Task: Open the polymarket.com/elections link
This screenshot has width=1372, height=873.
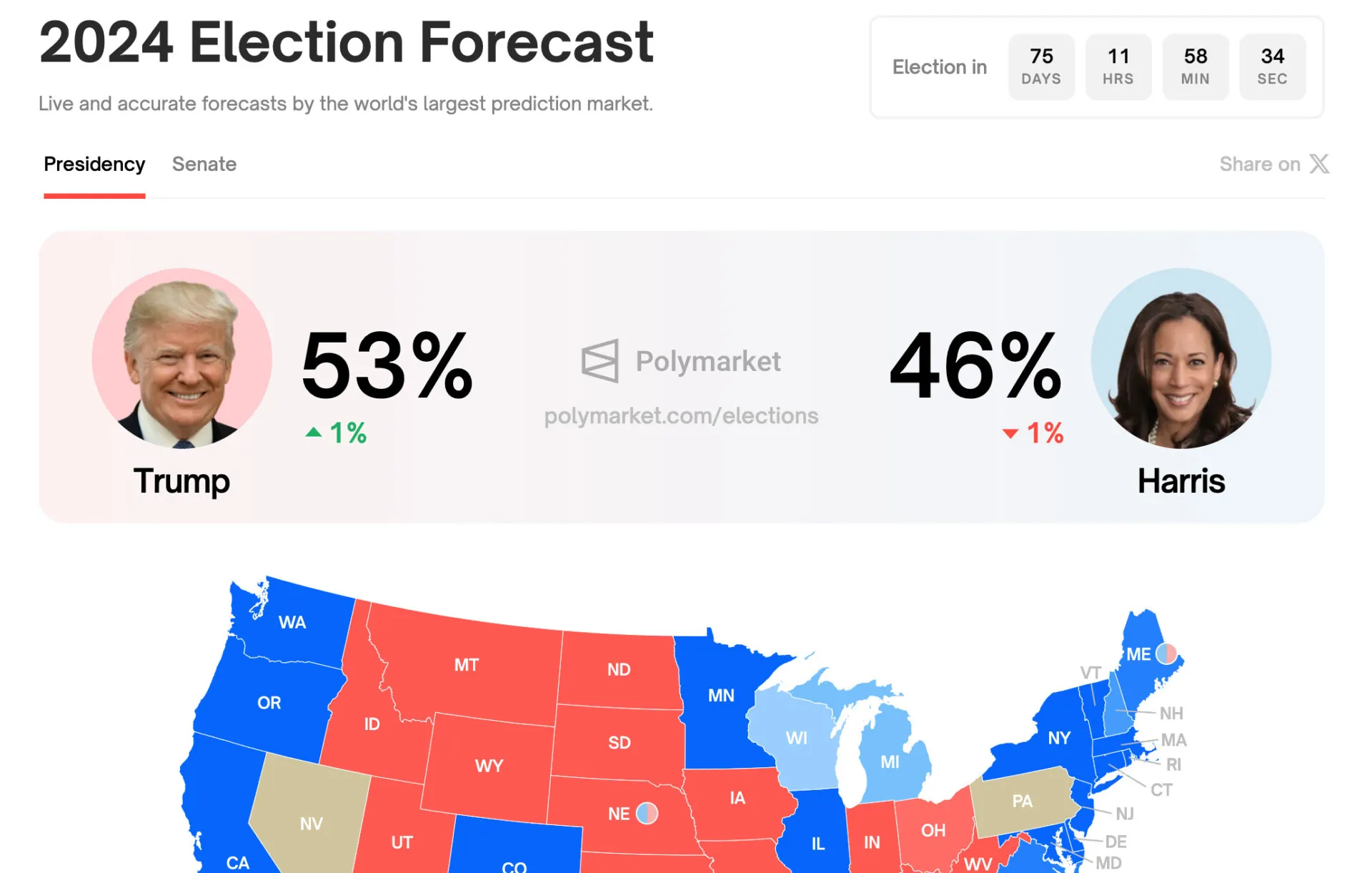Action: (x=681, y=416)
